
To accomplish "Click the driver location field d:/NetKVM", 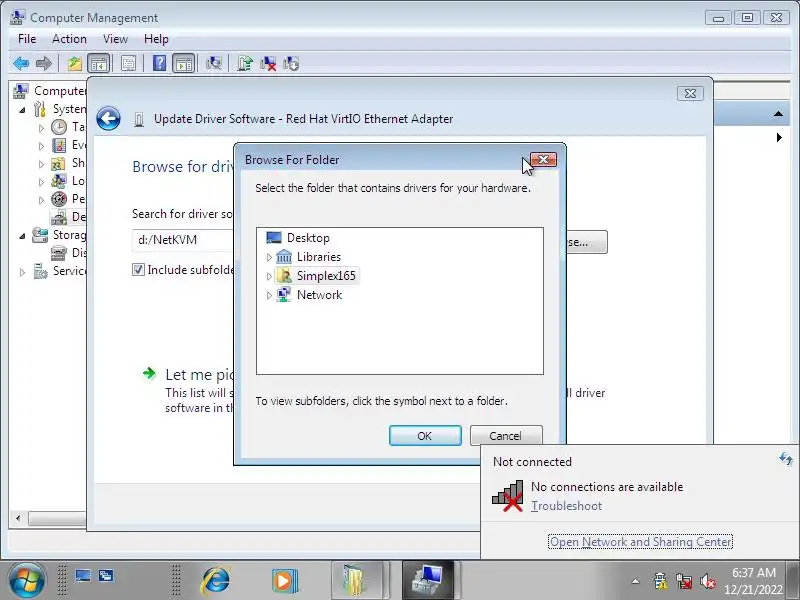I will tap(184, 240).
